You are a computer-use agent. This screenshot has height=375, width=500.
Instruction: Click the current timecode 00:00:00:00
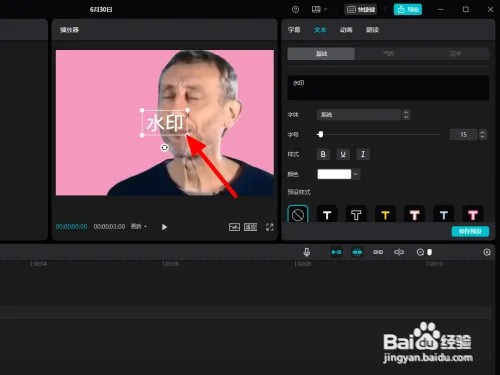[x=72, y=227]
